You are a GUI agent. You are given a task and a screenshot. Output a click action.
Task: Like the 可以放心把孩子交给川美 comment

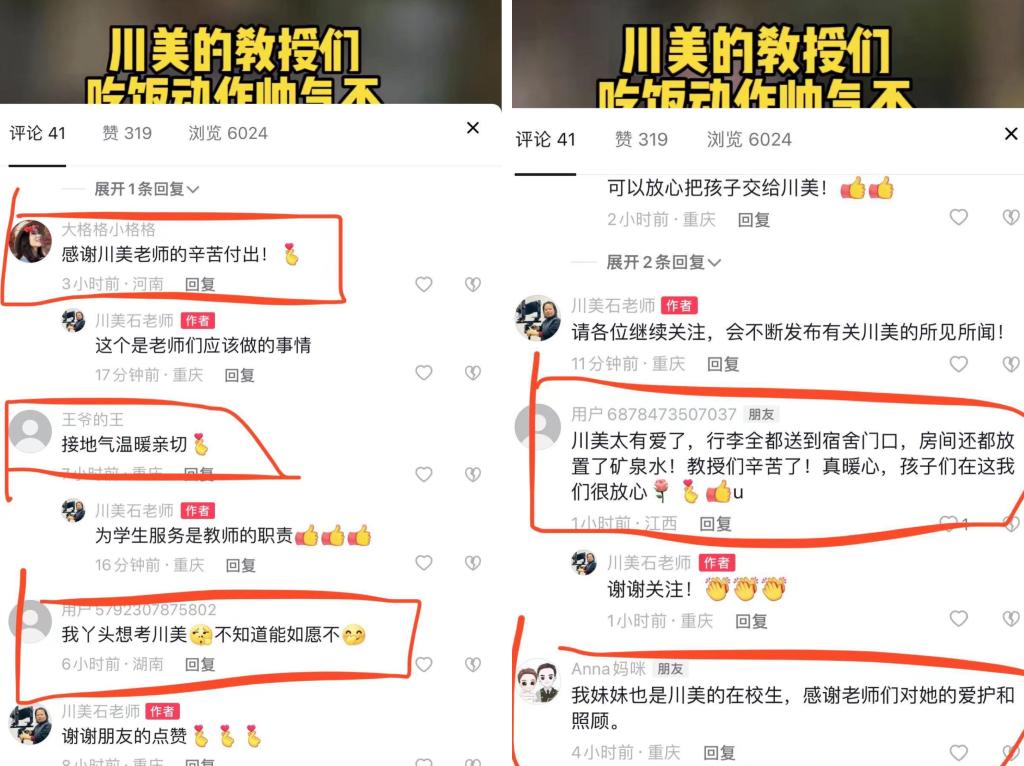coord(958,217)
